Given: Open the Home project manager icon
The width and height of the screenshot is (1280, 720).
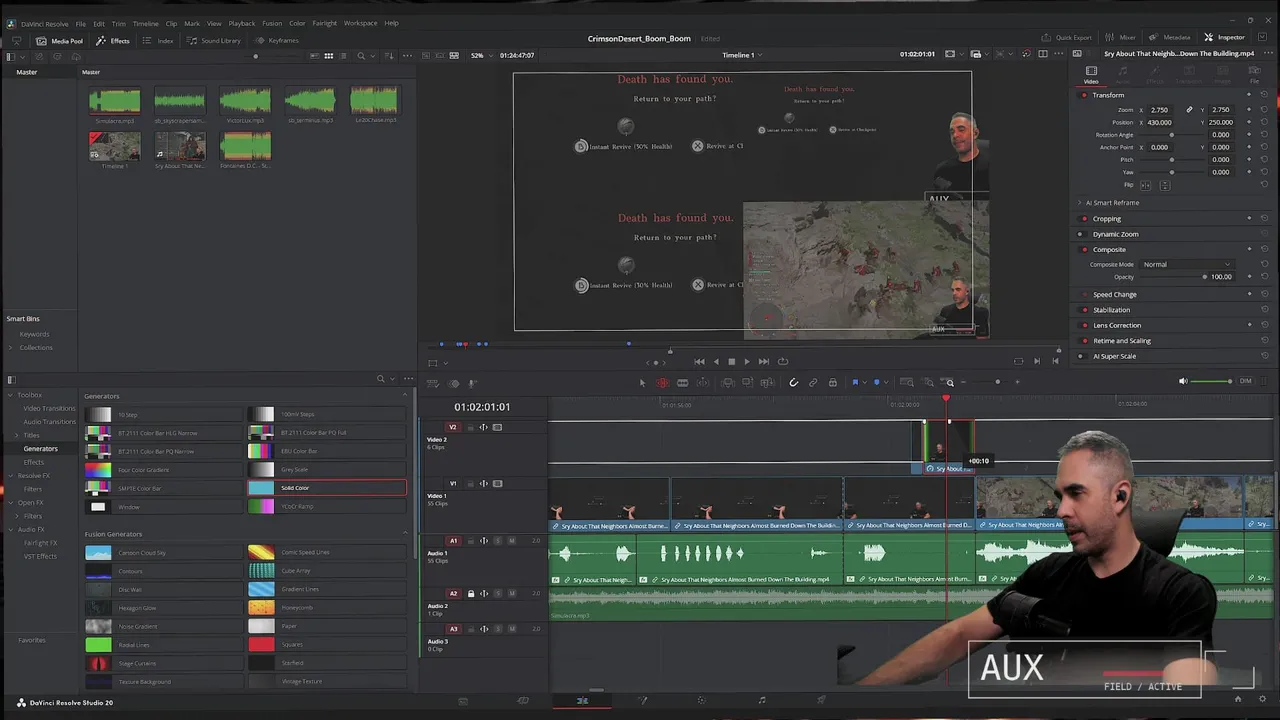Looking at the screenshot, I should tap(1238, 700).
